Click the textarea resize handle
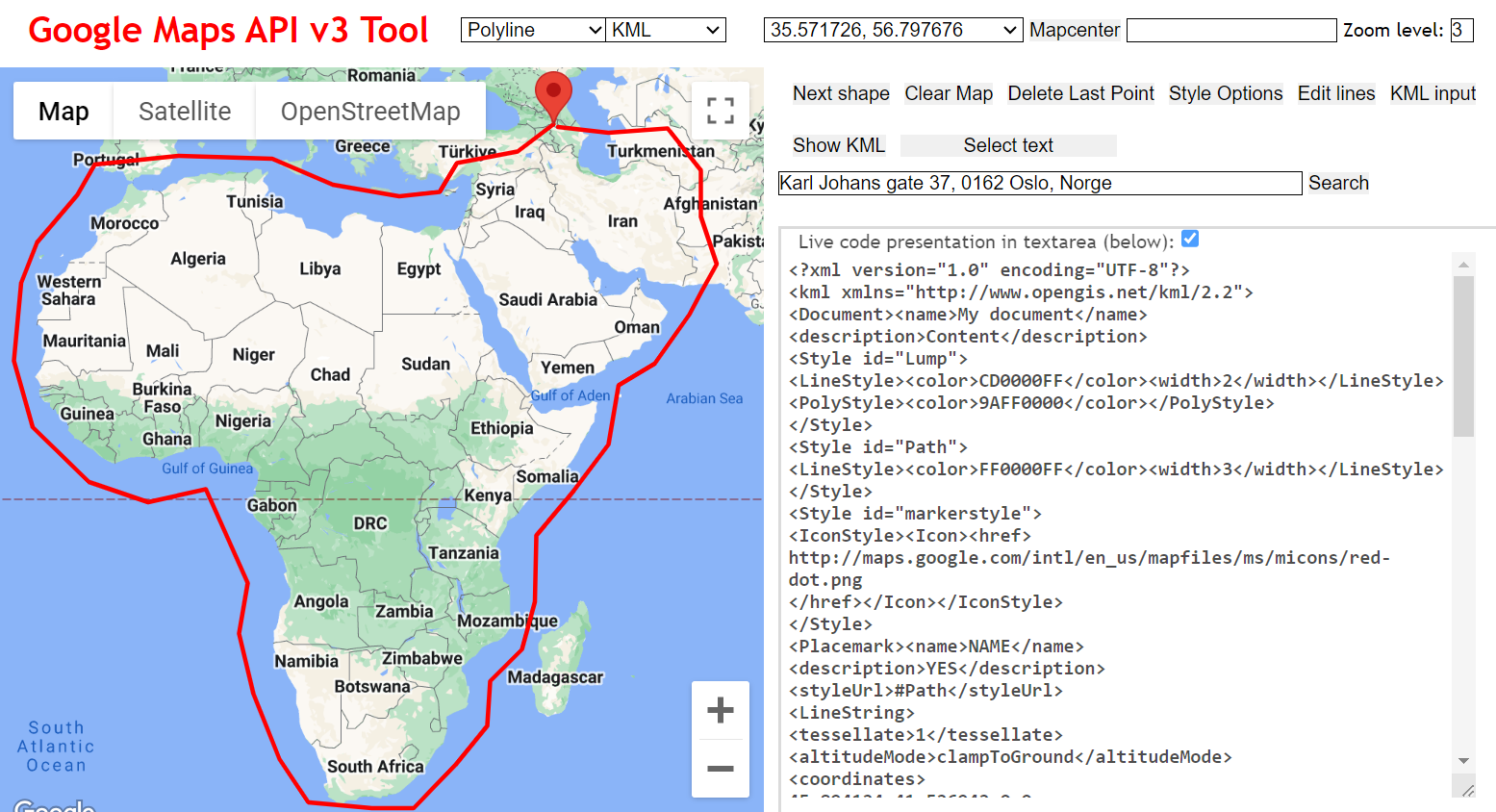The image size is (1496, 812). click(x=1467, y=790)
